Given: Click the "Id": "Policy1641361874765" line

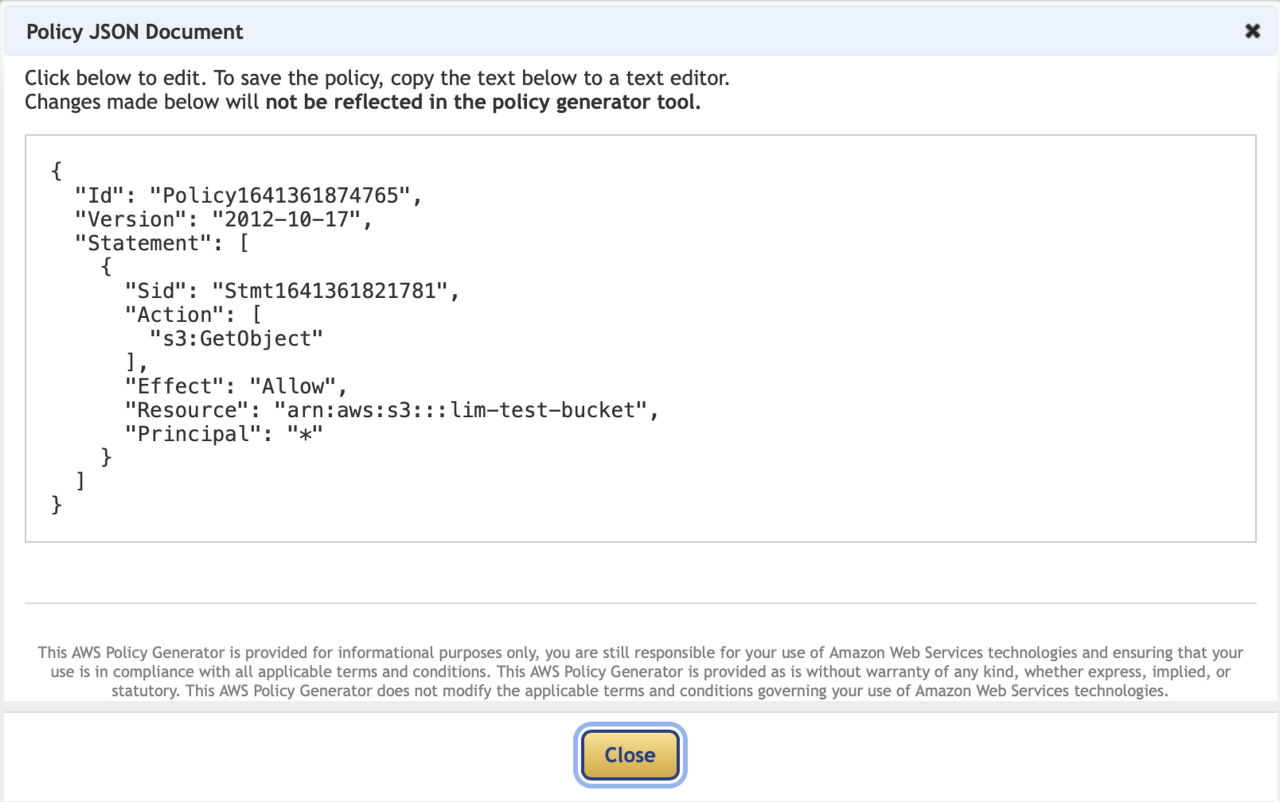Looking at the screenshot, I should 249,195.
